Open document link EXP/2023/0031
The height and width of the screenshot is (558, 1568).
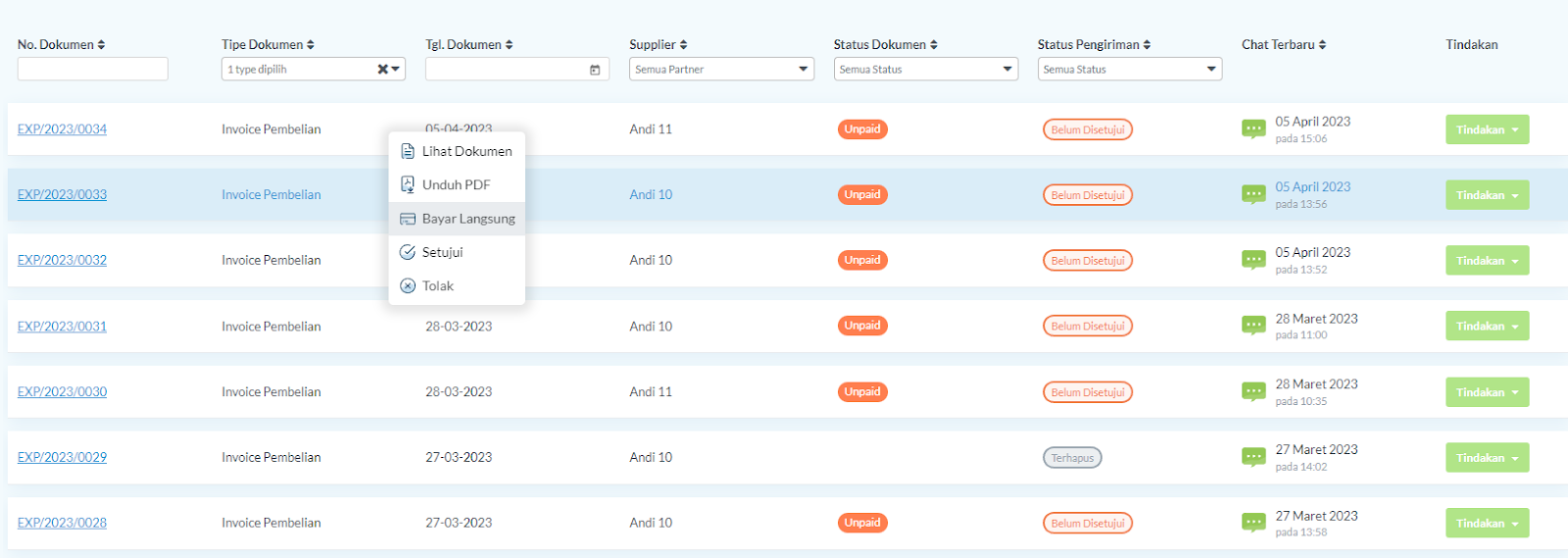(x=62, y=327)
